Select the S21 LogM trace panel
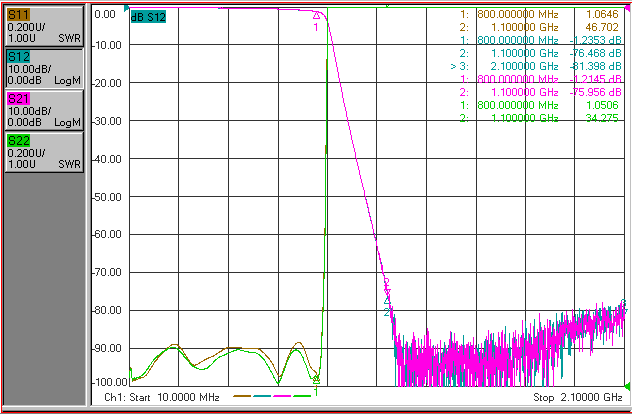The image size is (632, 414). [44, 110]
